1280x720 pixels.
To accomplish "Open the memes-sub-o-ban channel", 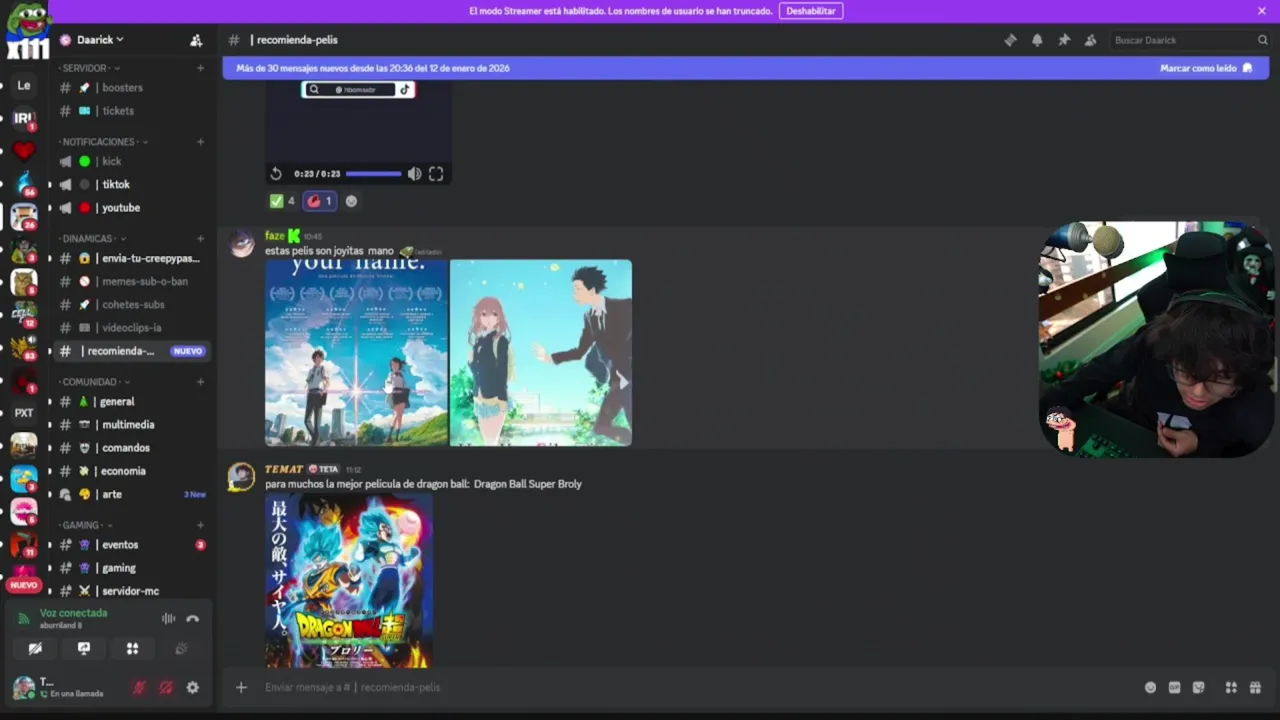I will pos(132,281).
